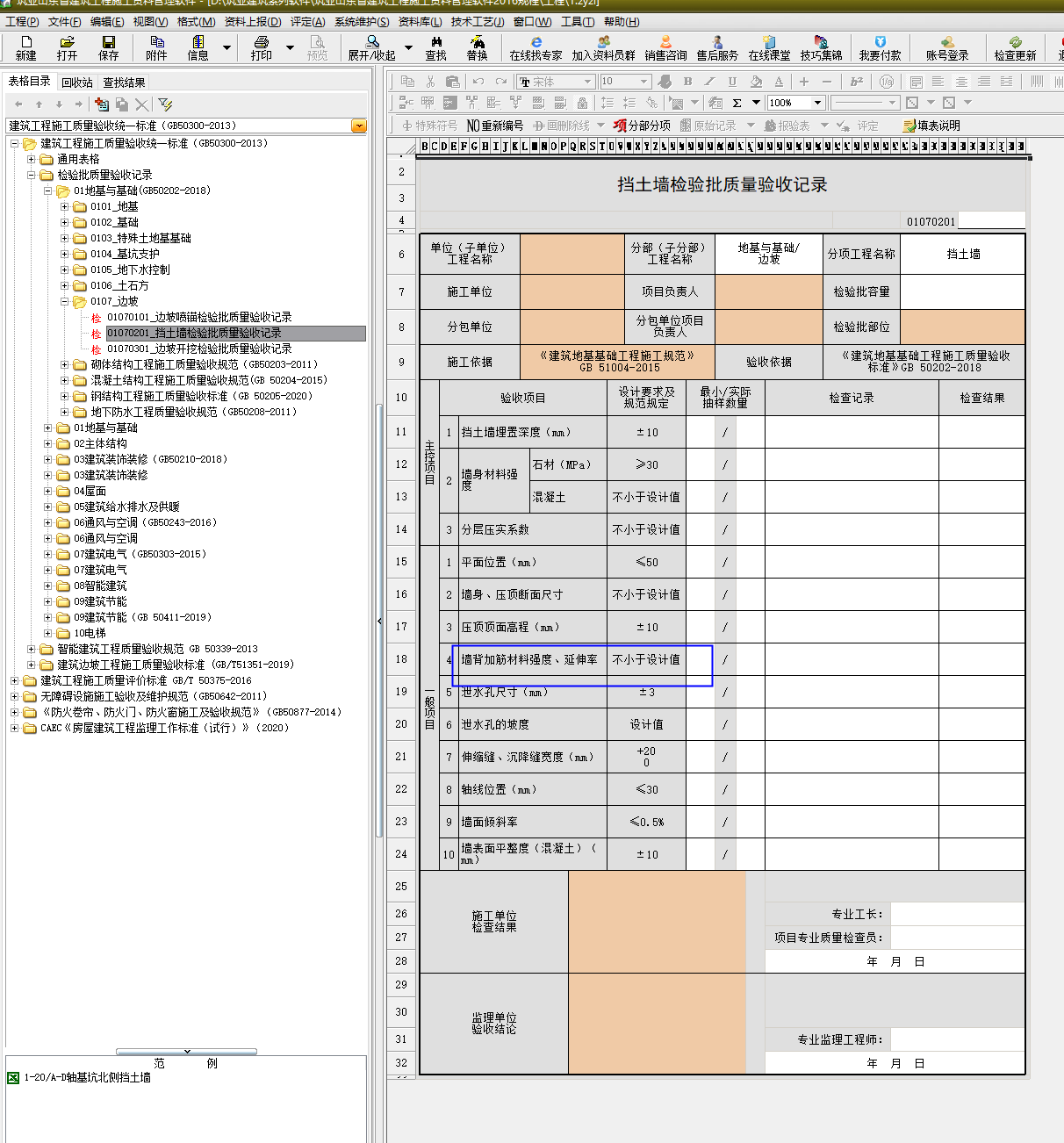Click the 分部分项 button
The height and width of the screenshot is (1143, 1064).
pos(642,126)
